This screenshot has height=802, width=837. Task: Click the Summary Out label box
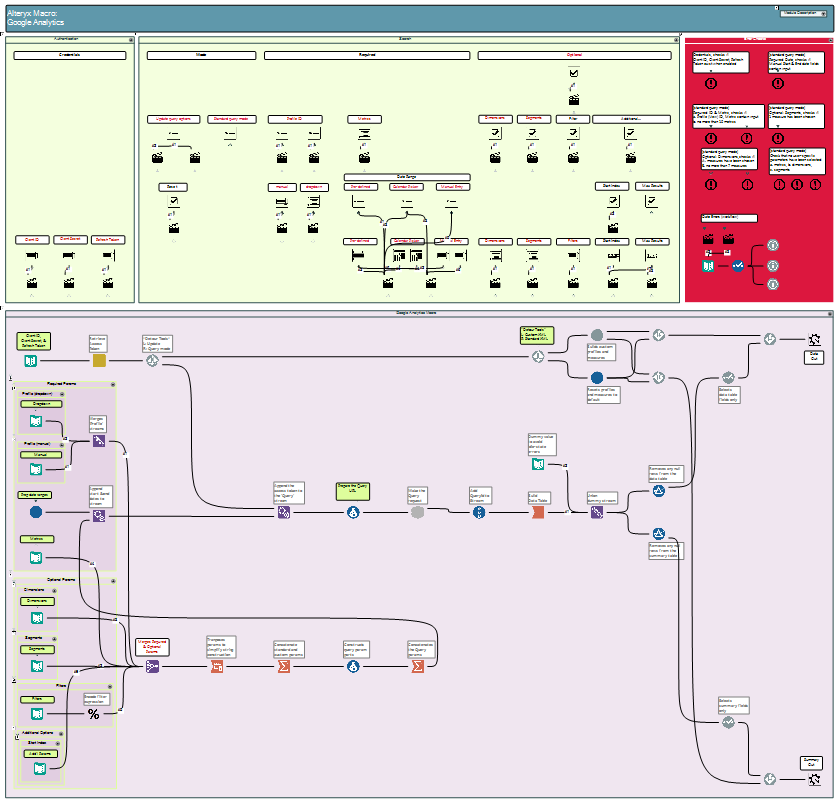tap(811, 763)
